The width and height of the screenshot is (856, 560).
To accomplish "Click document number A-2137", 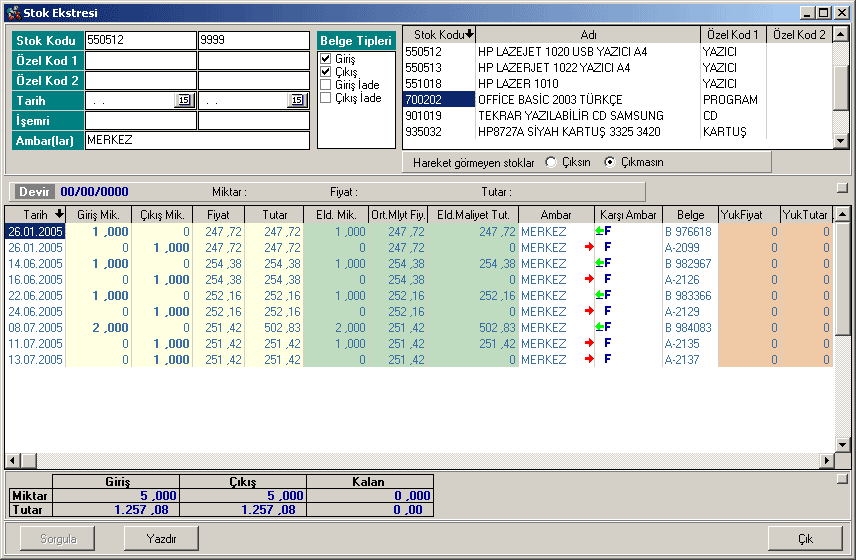I will click(682, 360).
